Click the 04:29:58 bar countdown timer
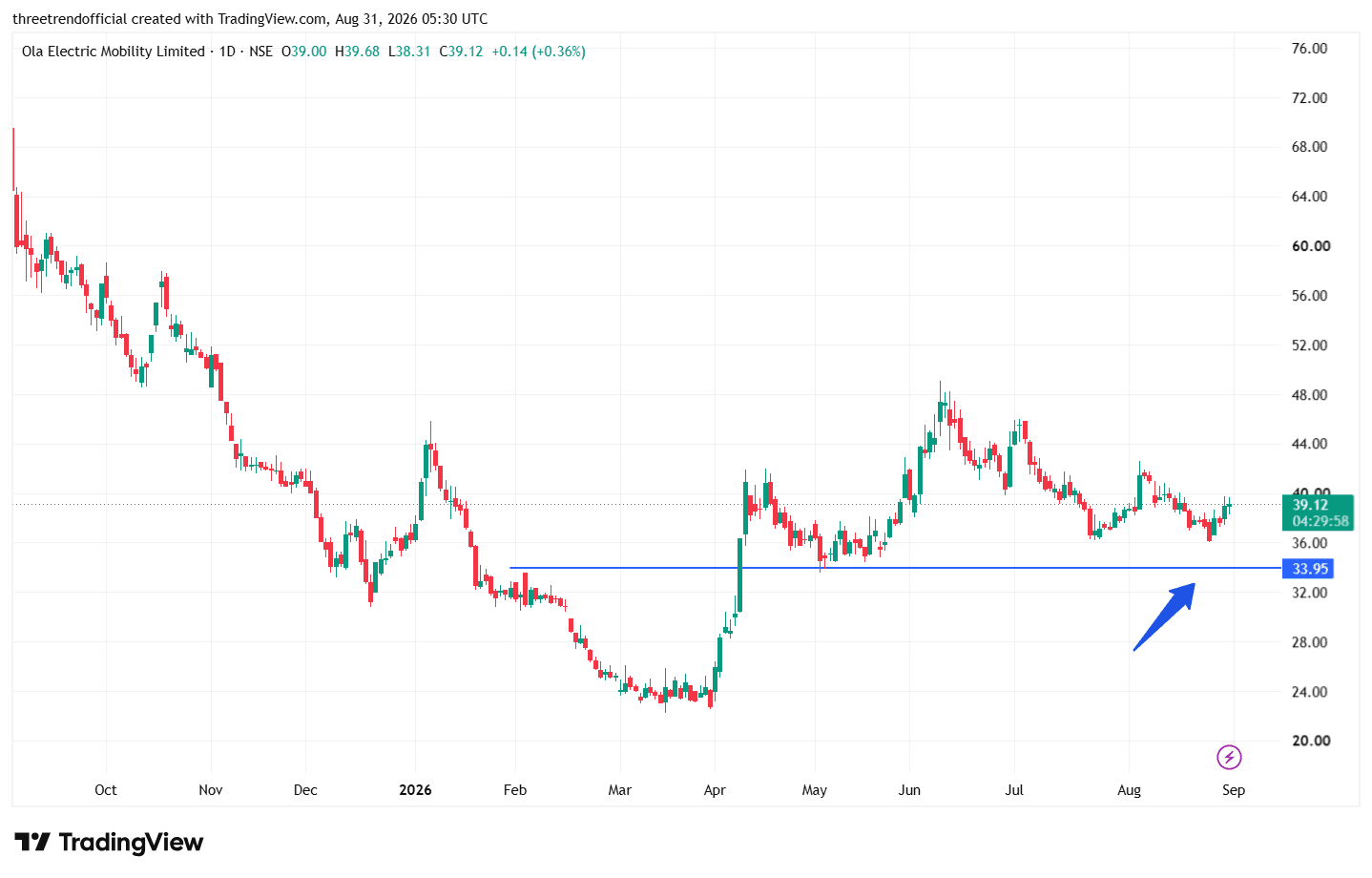 tap(1320, 521)
